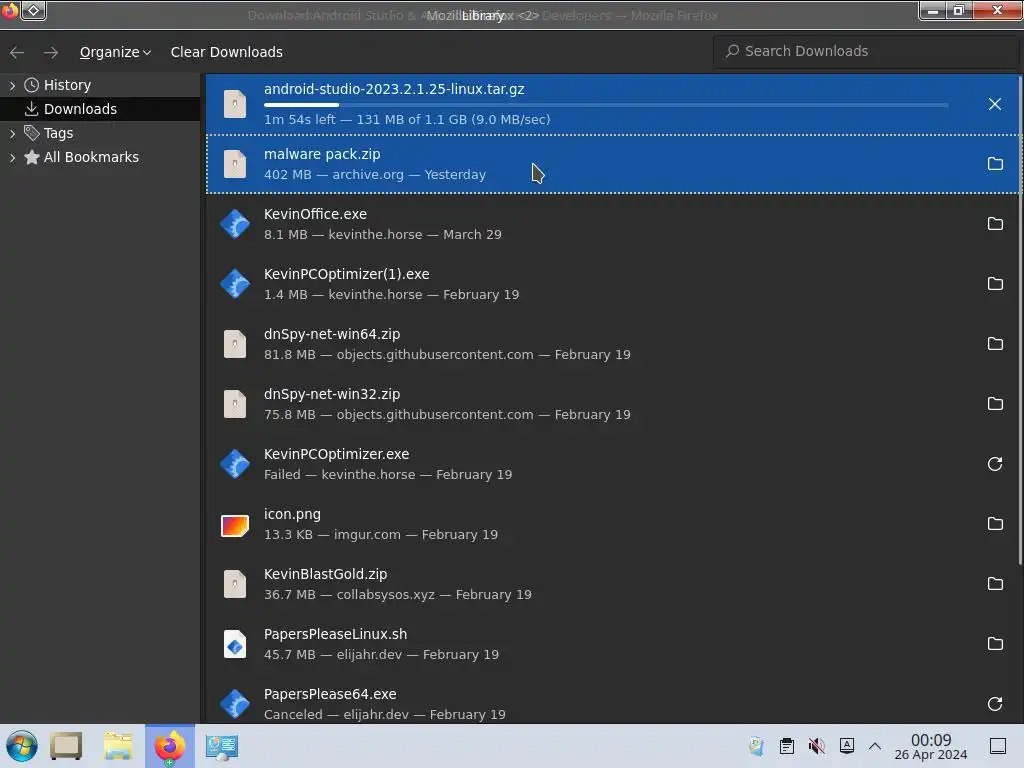This screenshot has width=1024, height=768.
Task: Open folder for KevinBlastGold.zip
Action: [994, 584]
